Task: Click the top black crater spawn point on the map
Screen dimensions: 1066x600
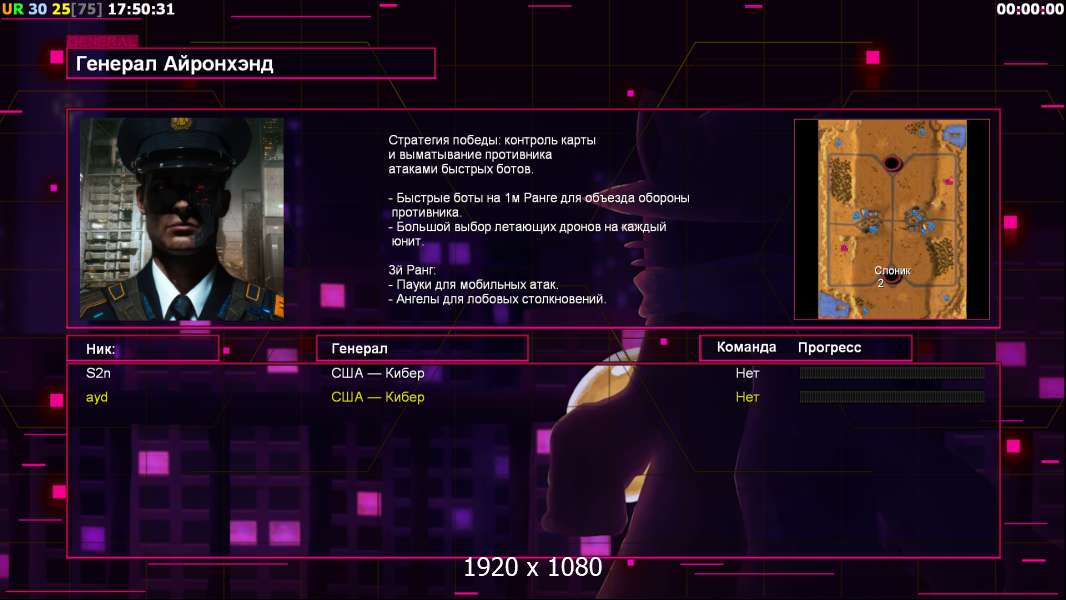Action: pos(892,163)
